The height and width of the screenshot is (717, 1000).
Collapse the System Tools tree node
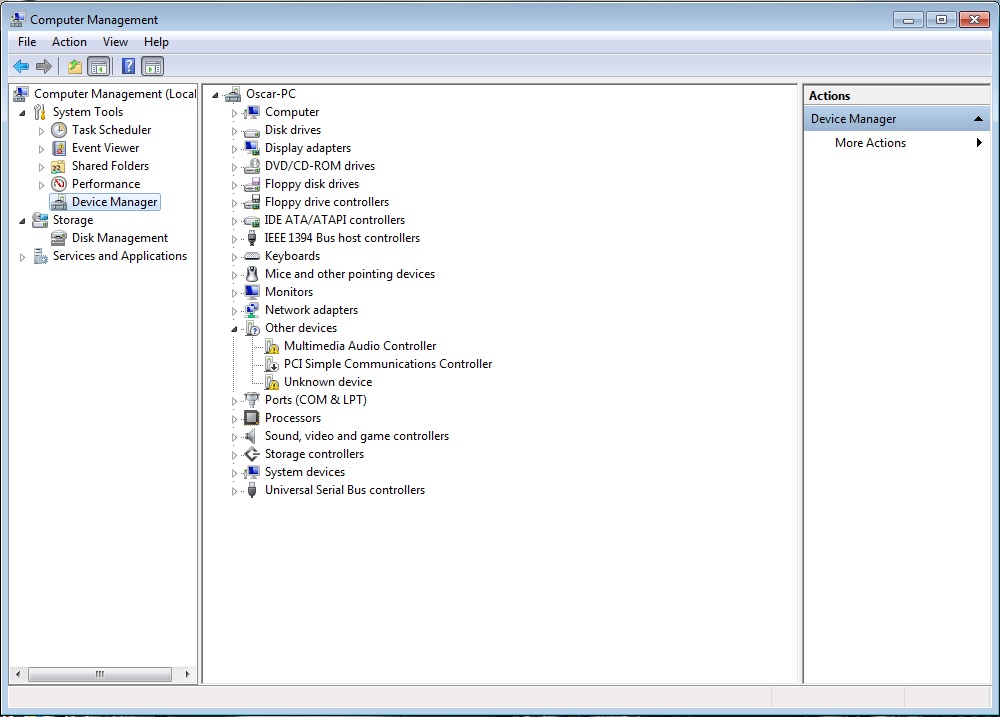click(x=23, y=113)
